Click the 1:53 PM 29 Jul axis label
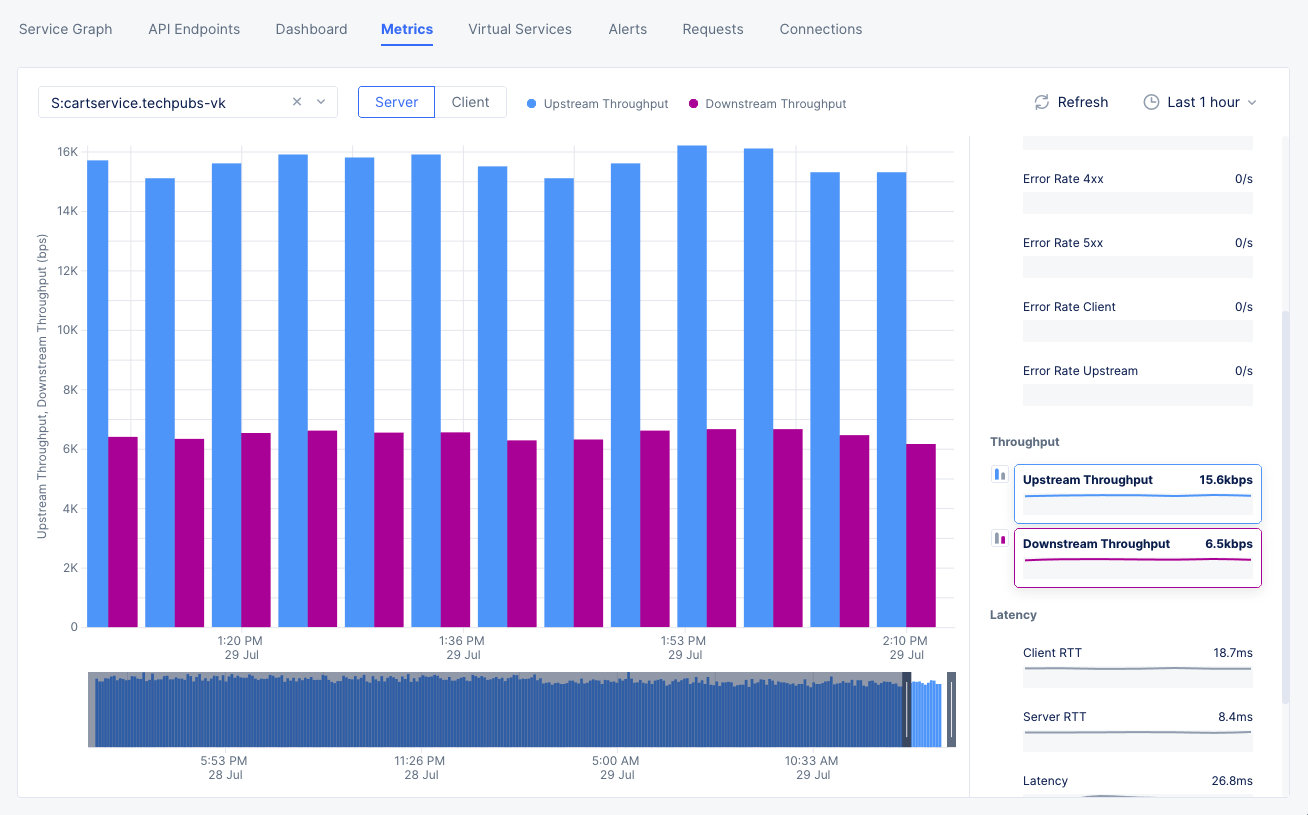 tap(683, 648)
